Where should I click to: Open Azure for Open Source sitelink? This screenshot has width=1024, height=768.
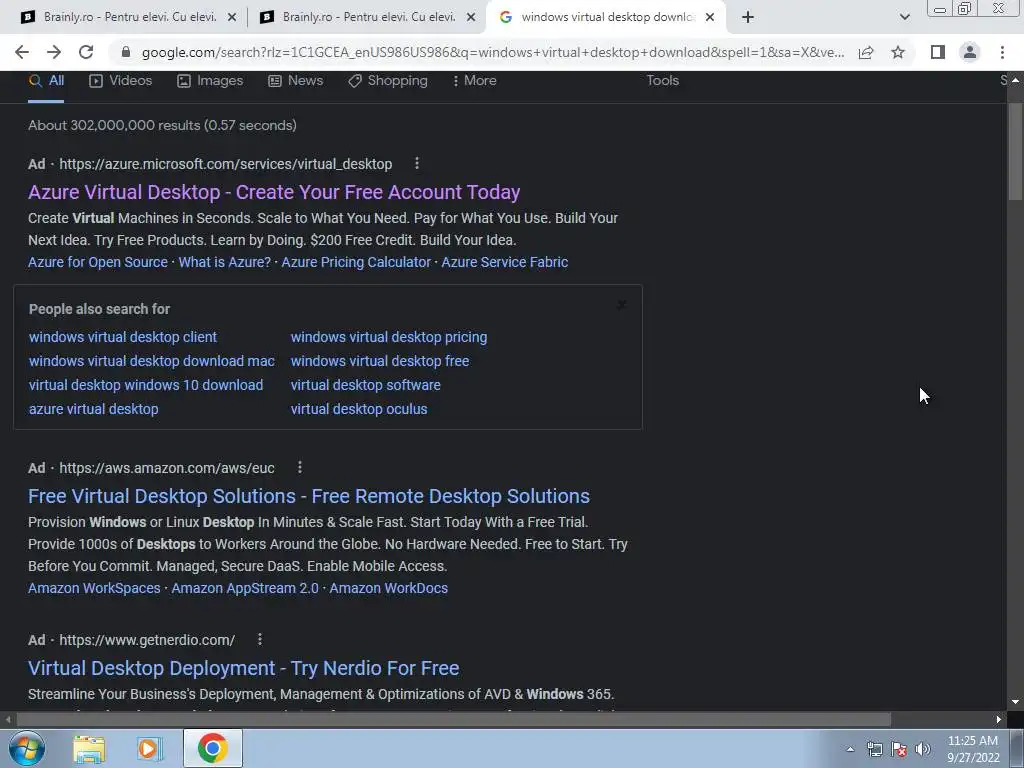(98, 262)
